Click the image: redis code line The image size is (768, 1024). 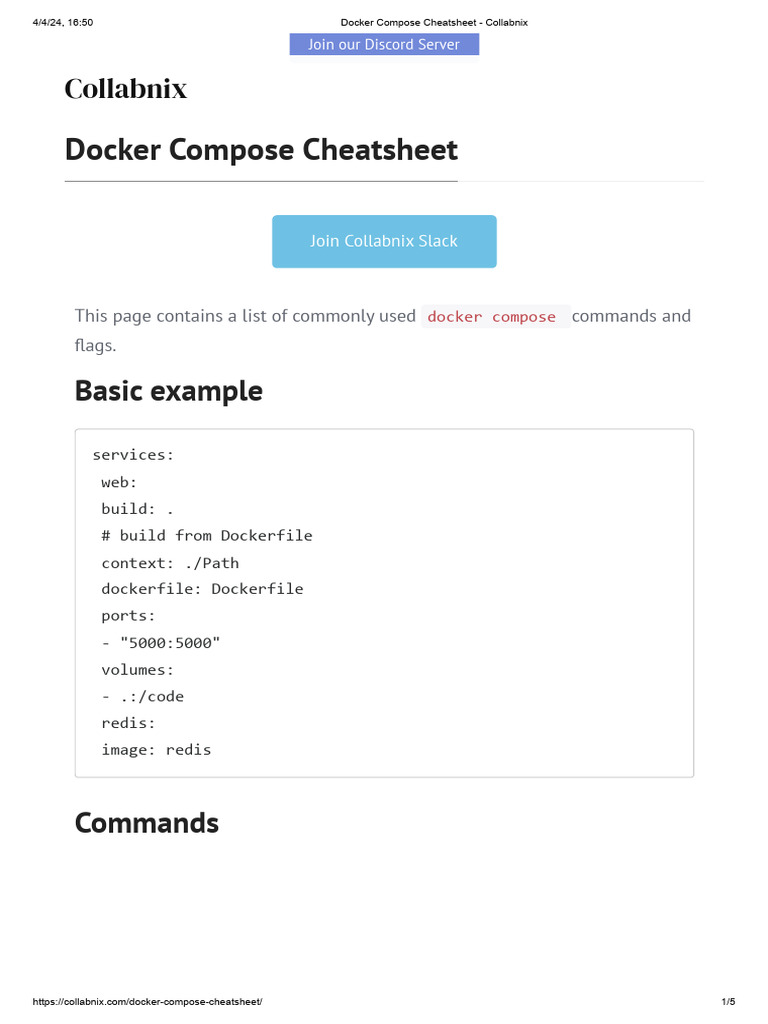(x=156, y=750)
